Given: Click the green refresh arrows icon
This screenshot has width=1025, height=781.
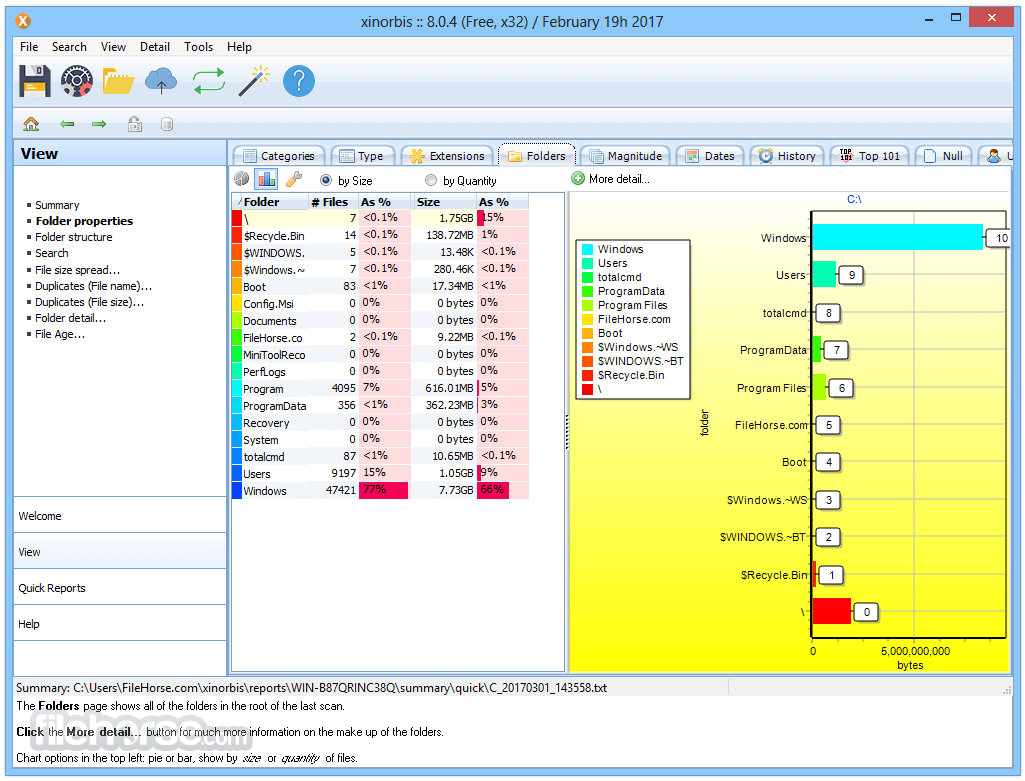Looking at the screenshot, I should tap(209, 81).
